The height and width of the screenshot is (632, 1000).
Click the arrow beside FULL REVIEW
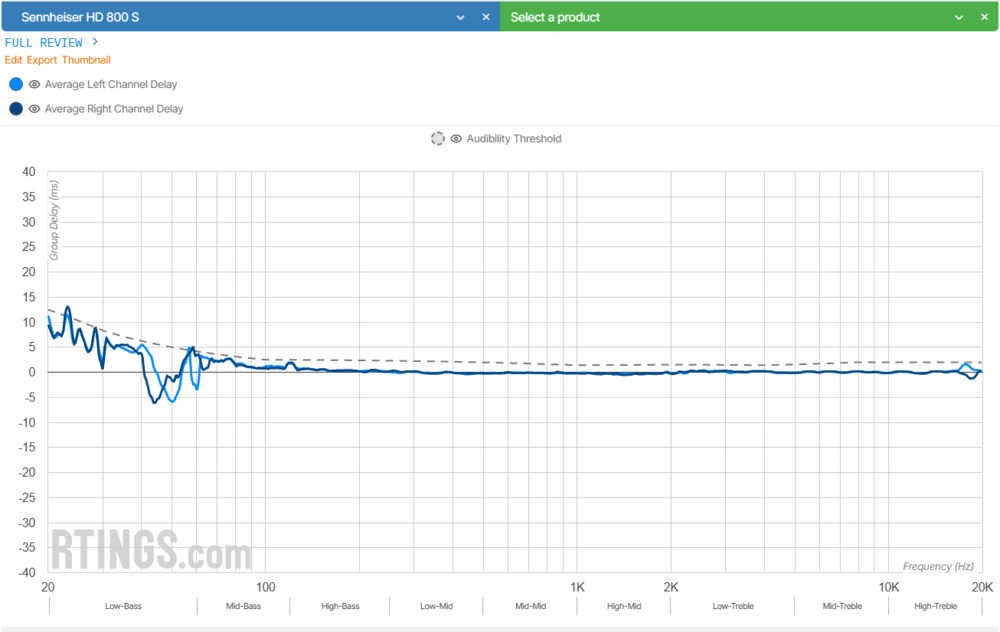[95, 42]
